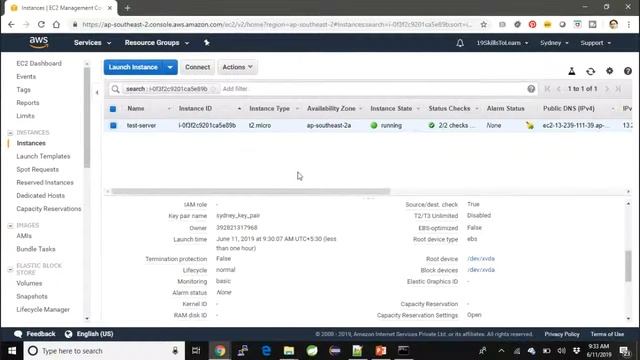Expand the Resource Groups menu
Viewport: 640px width, 360px height.
(x=157, y=43)
